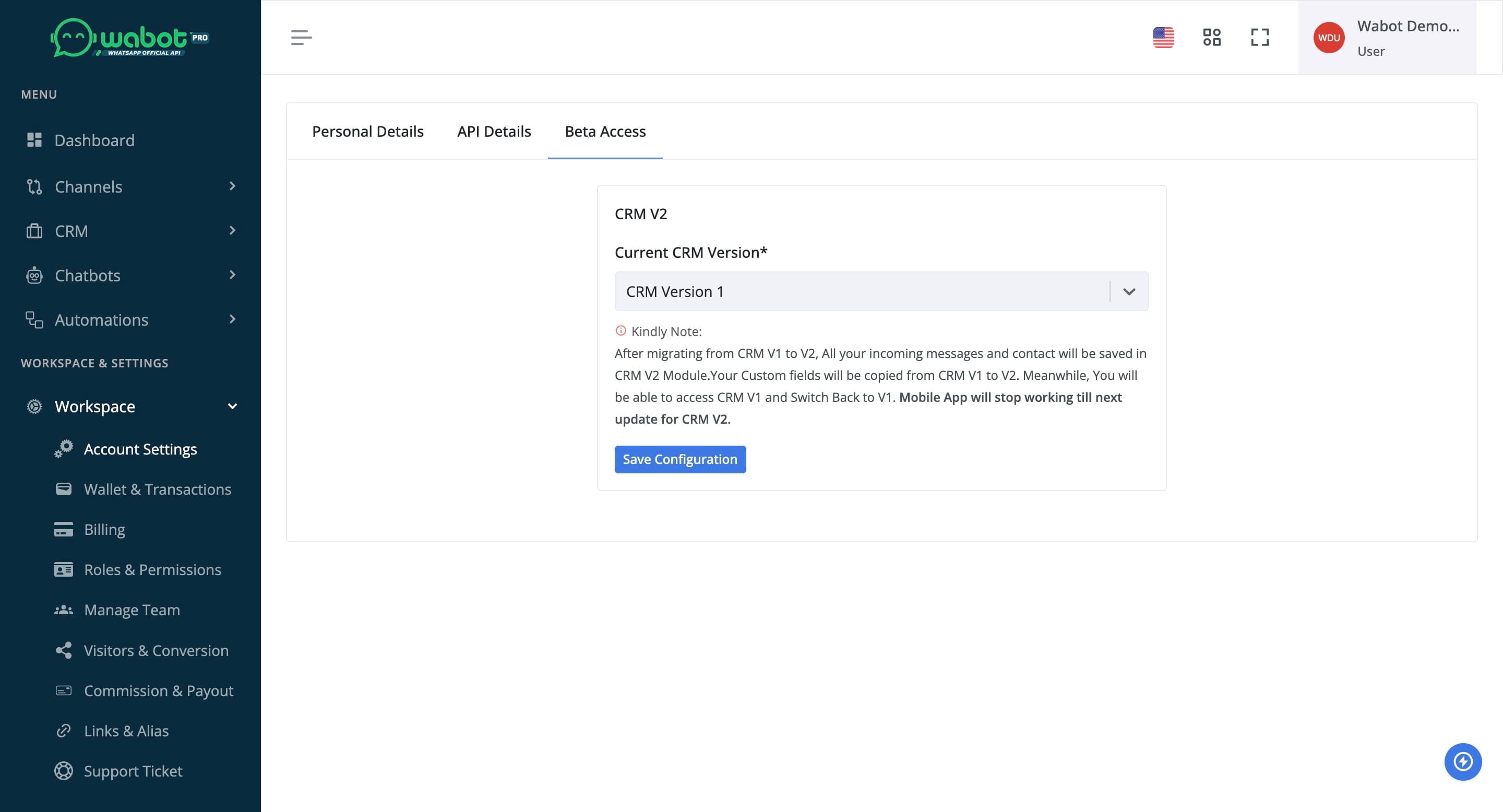
Task: Collapse the sidebar with the hamburger toggle
Action: click(301, 38)
